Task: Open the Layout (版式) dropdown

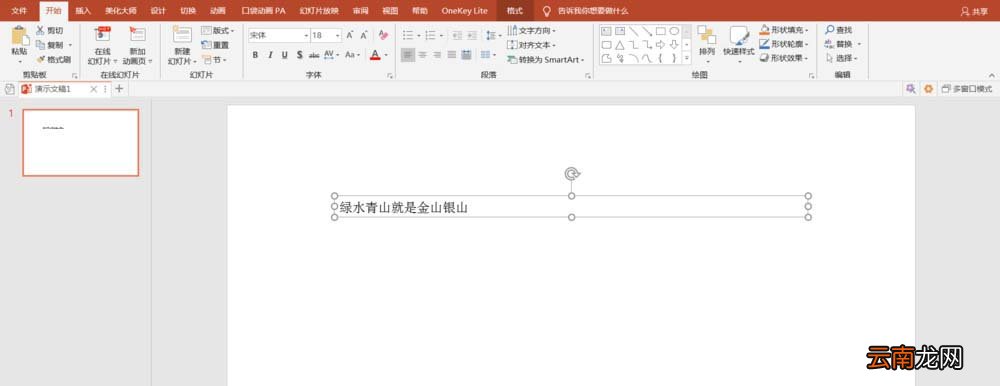Action: tap(217, 31)
